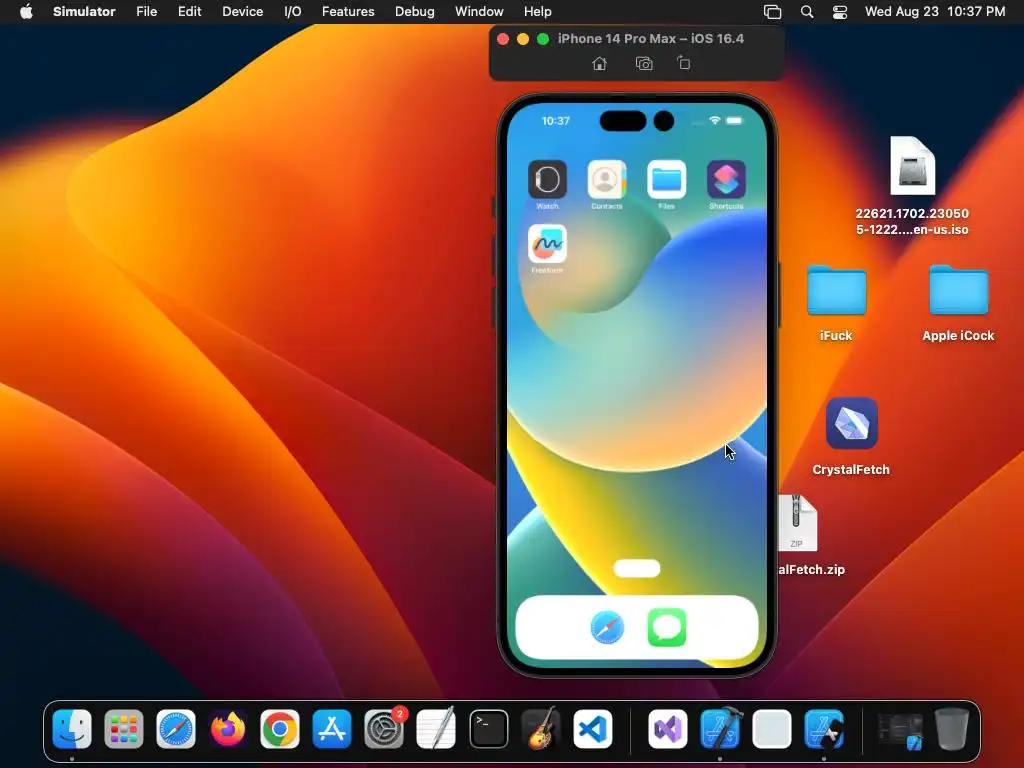Launch the Shortcuts app on iPhone
The width and height of the screenshot is (1024, 768).
pyautogui.click(x=726, y=180)
